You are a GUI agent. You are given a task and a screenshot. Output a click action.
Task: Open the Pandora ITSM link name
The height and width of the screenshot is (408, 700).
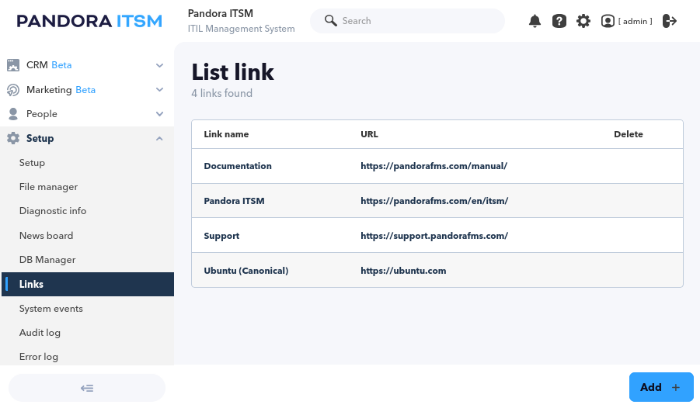point(234,201)
